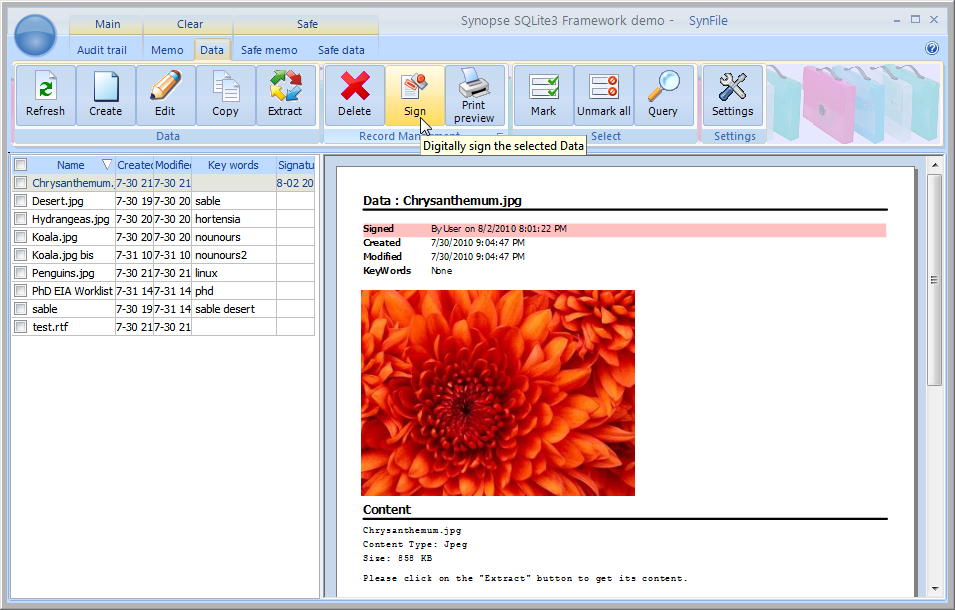
Task: Open the Settings tools icon
Action: (732, 95)
